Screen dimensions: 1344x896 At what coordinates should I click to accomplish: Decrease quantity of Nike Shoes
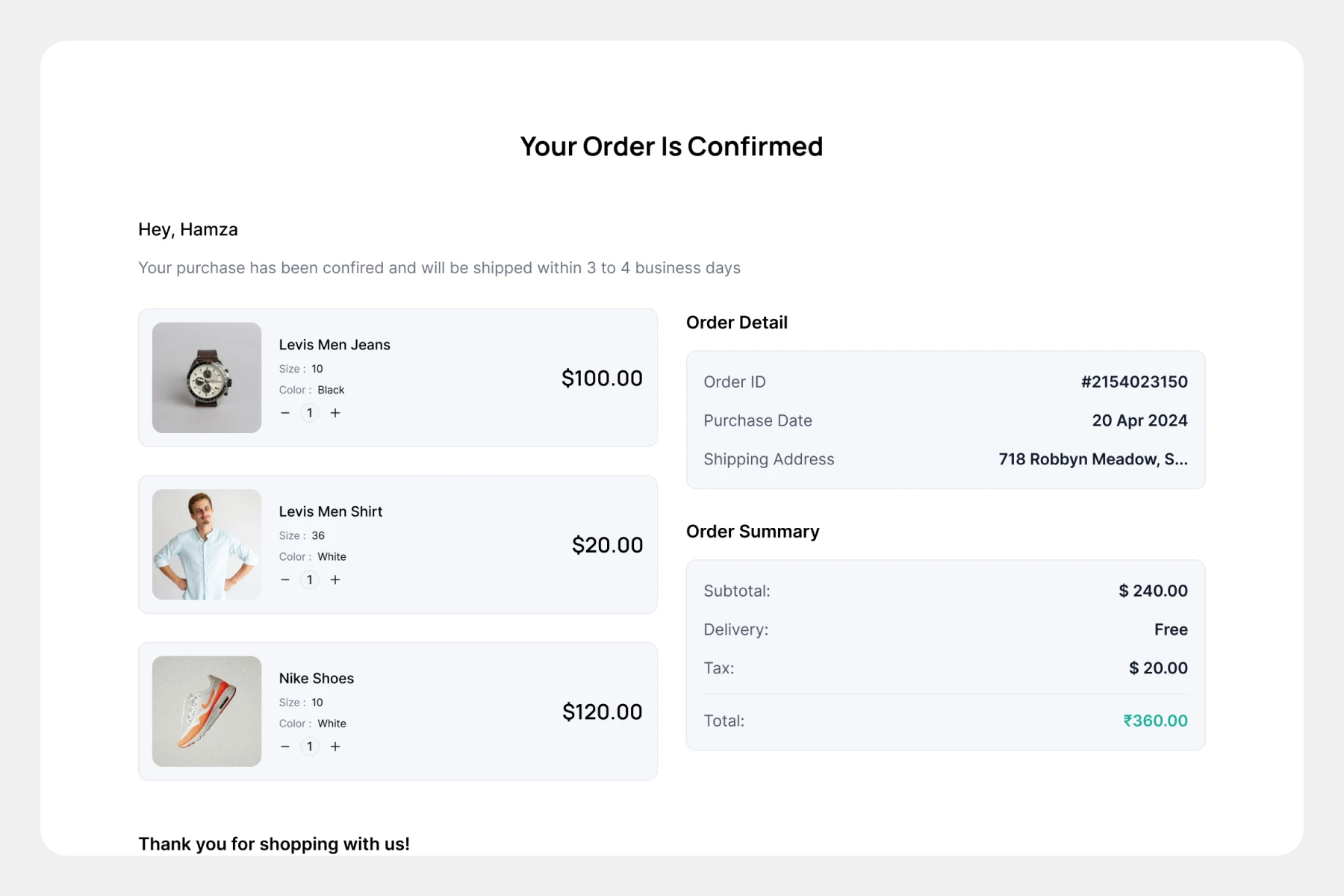click(285, 747)
